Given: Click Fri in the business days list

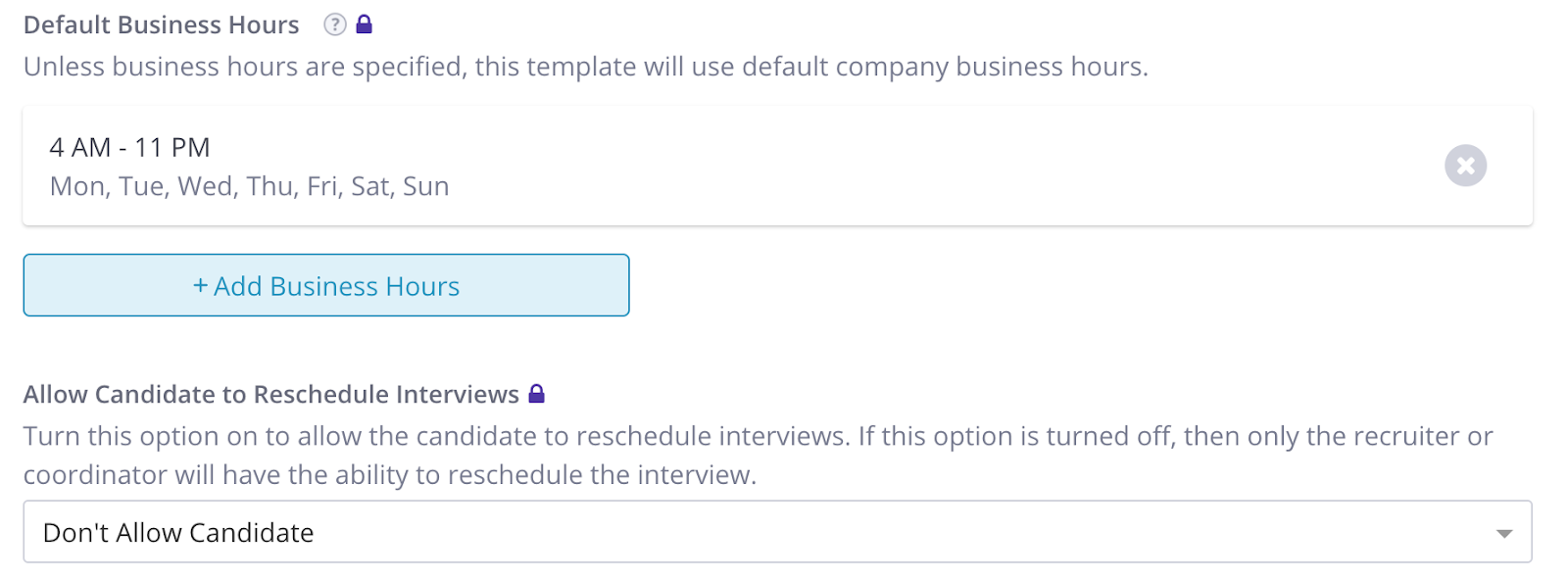Looking at the screenshot, I should point(321,186).
